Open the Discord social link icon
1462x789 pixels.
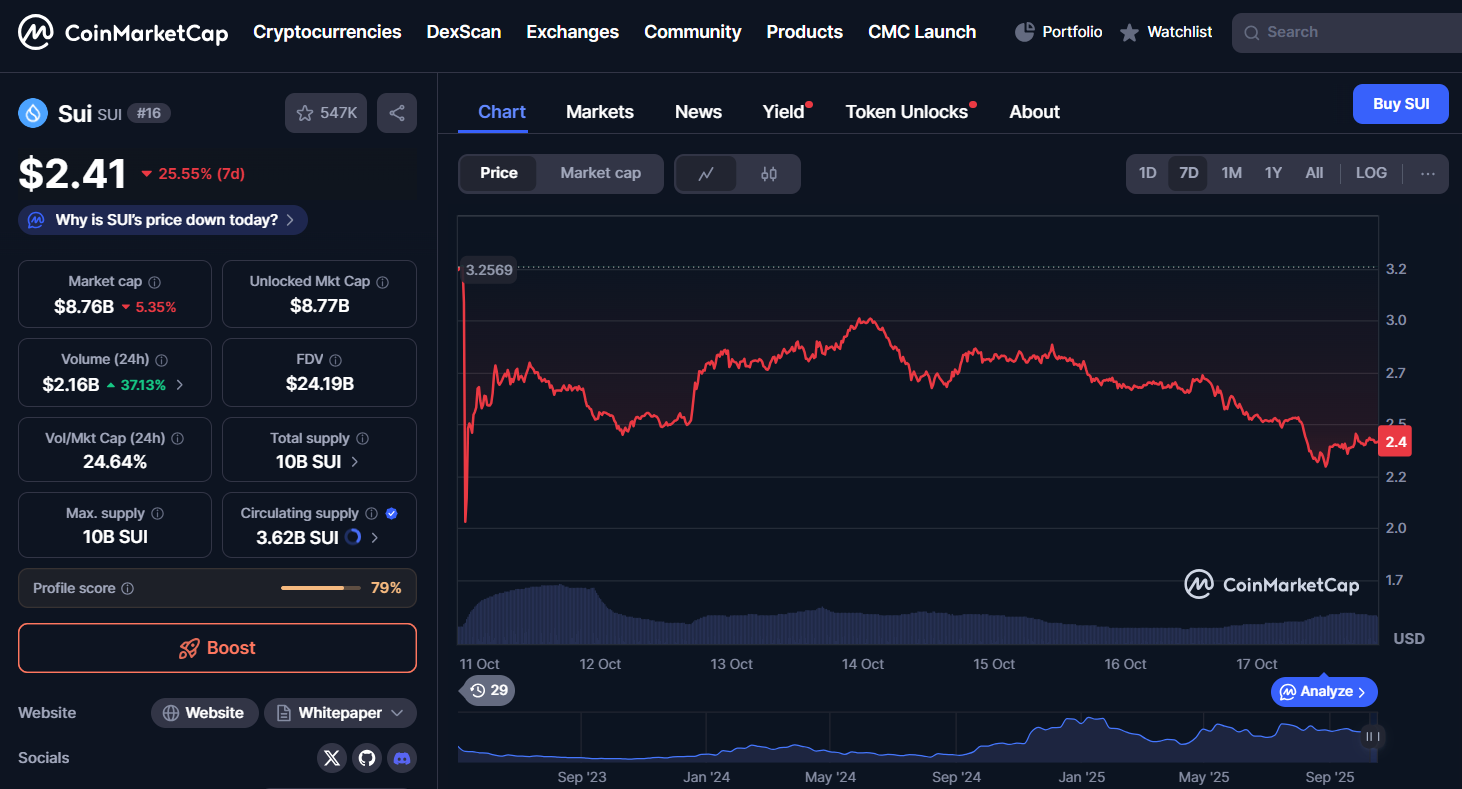pos(402,758)
